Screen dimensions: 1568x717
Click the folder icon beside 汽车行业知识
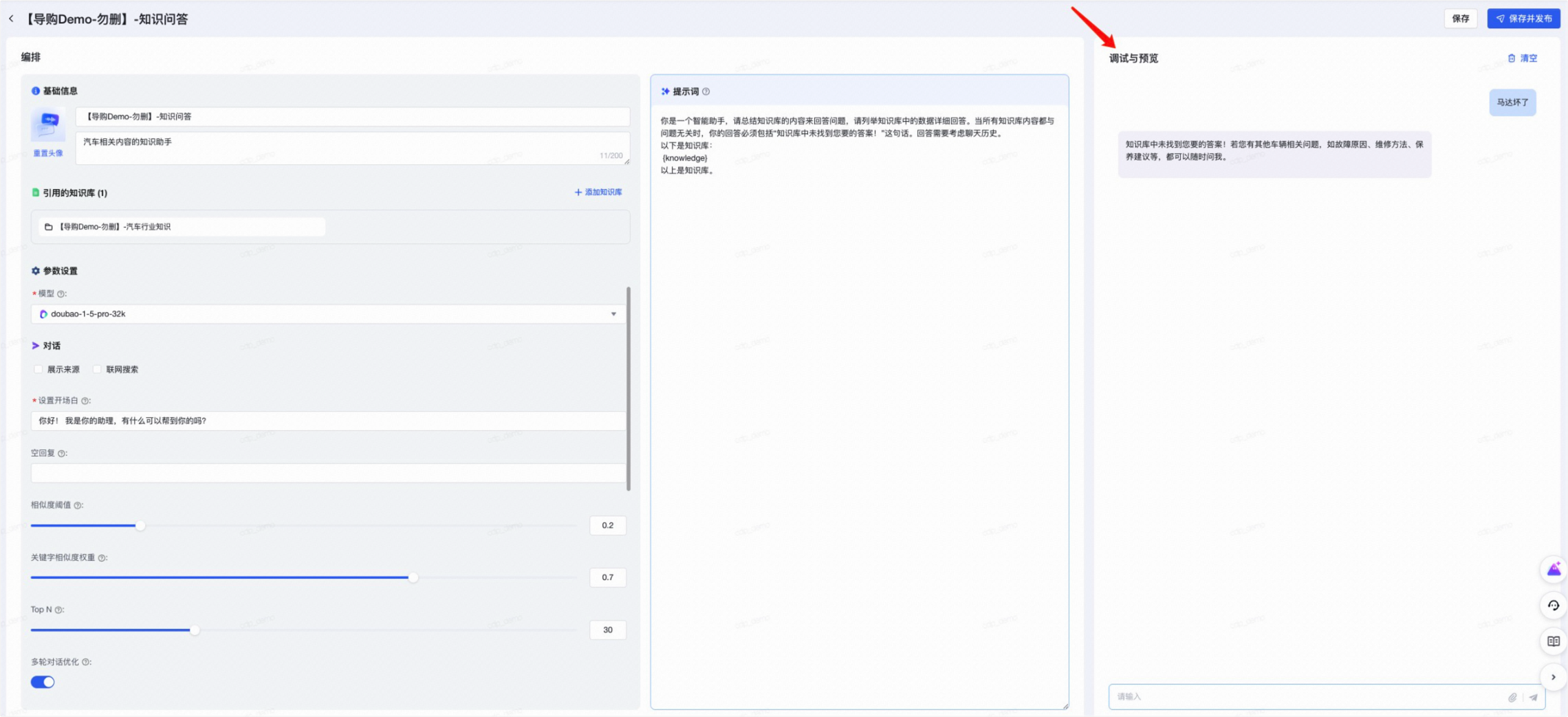[48, 227]
